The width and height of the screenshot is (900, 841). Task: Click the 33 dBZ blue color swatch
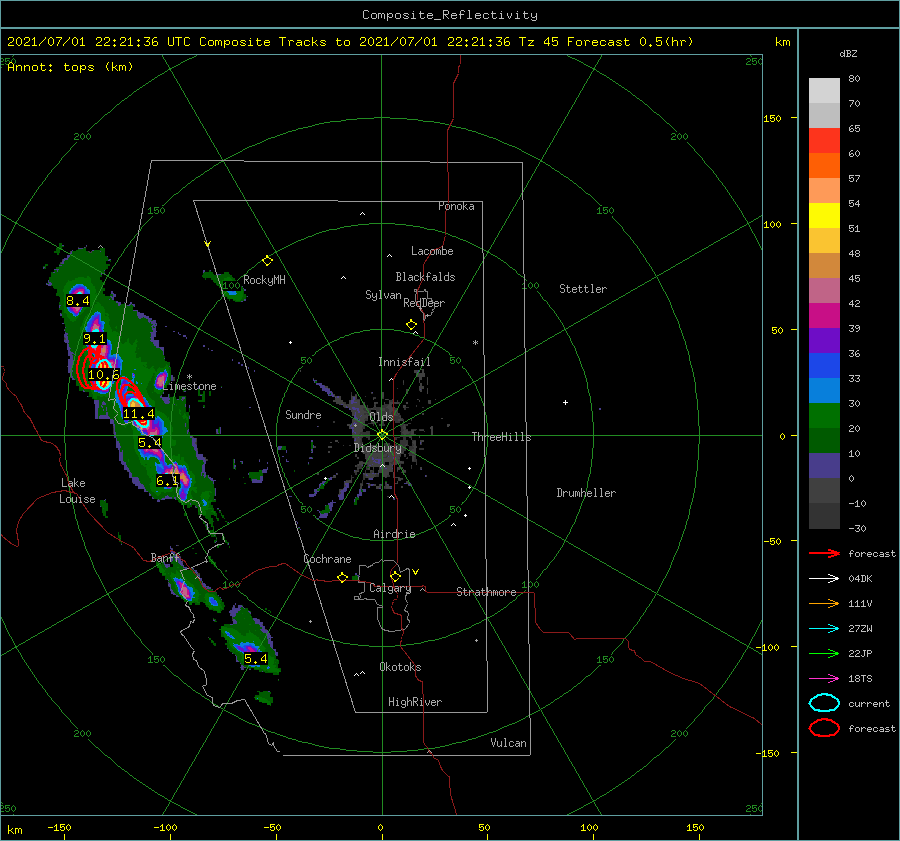click(824, 366)
